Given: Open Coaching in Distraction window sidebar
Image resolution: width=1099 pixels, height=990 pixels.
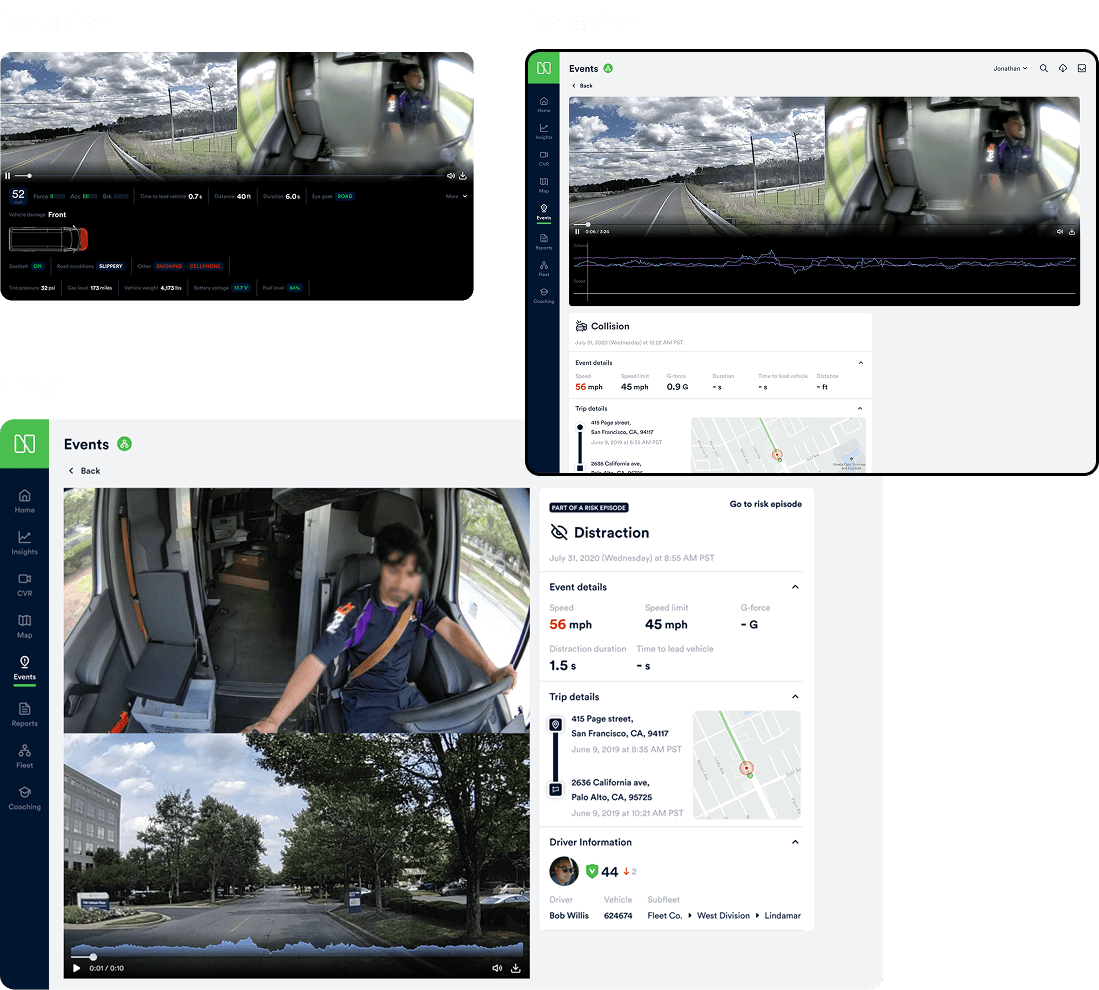Looking at the screenshot, I should pyautogui.click(x=25, y=798).
